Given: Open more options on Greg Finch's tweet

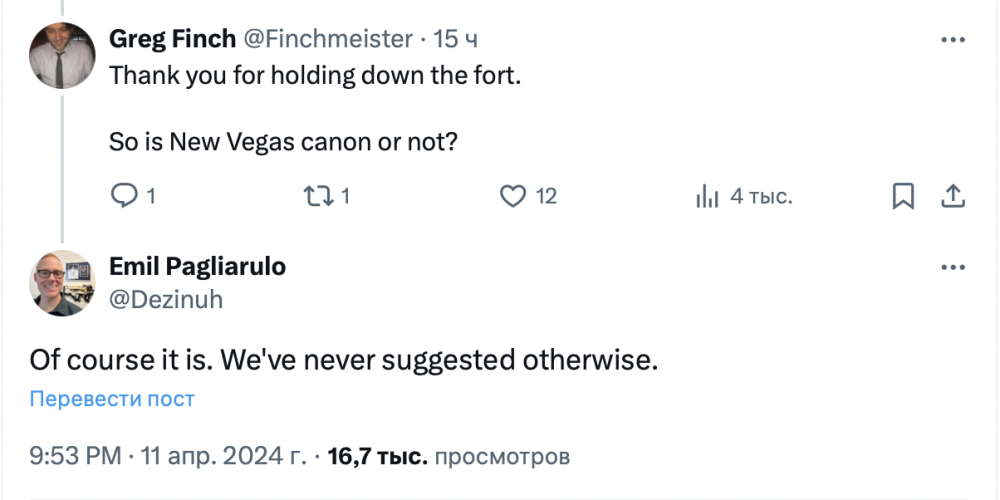Looking at the screenshot, I should click(953, 40).
